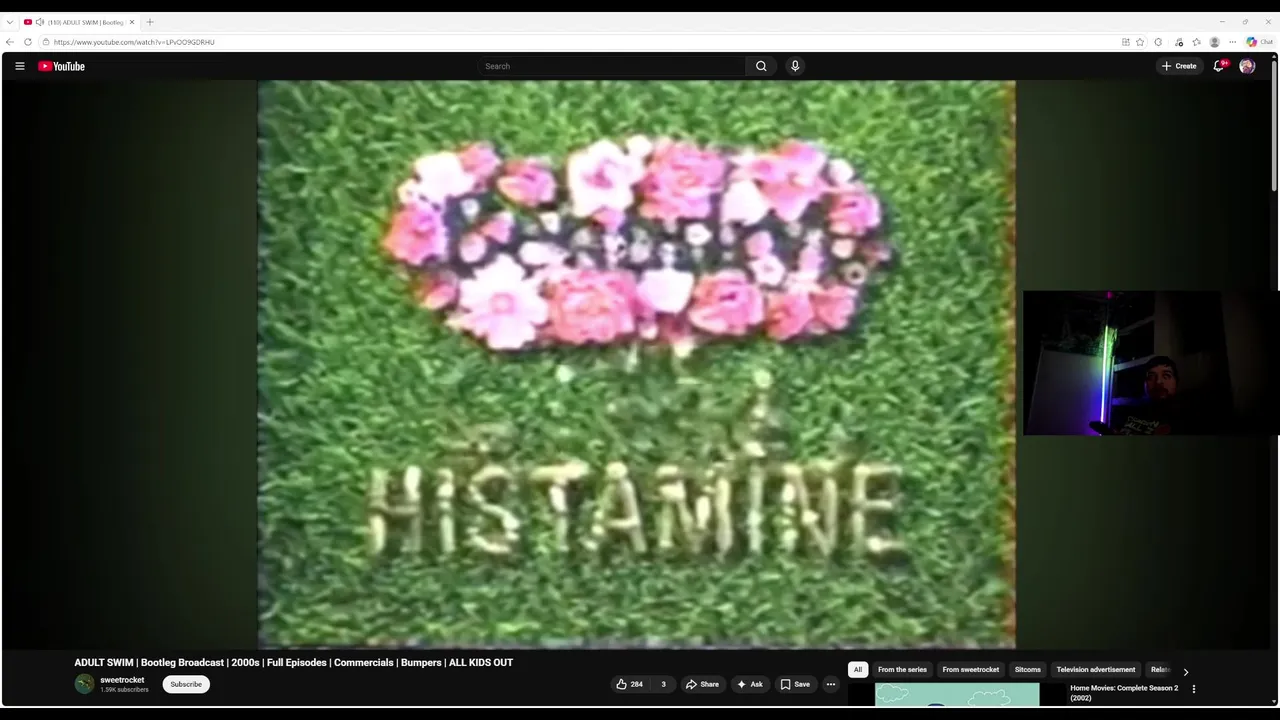
Task: Click the search magnifier button
Action: pos(761,66)
